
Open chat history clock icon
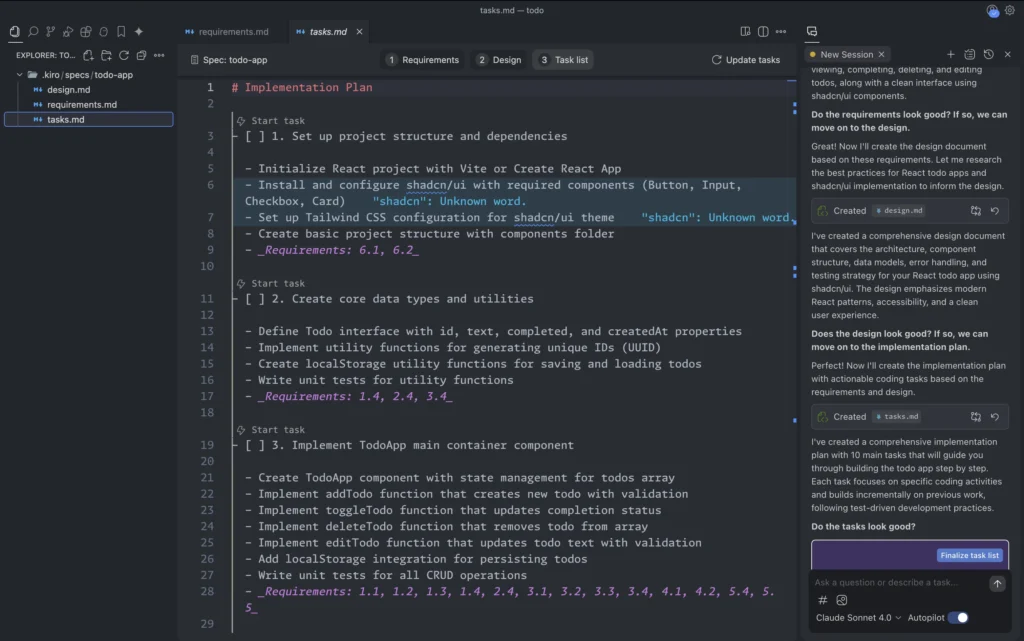tap(988, 54)
